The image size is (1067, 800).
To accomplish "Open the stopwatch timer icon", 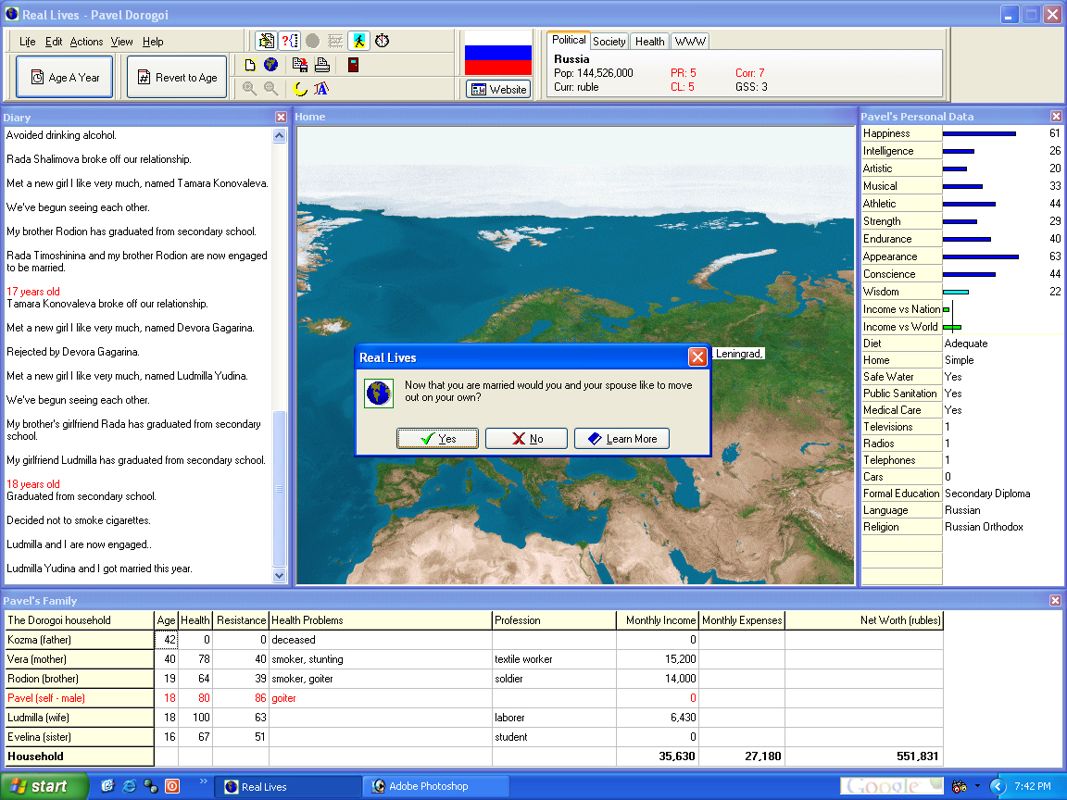I will tap(382, 42).
